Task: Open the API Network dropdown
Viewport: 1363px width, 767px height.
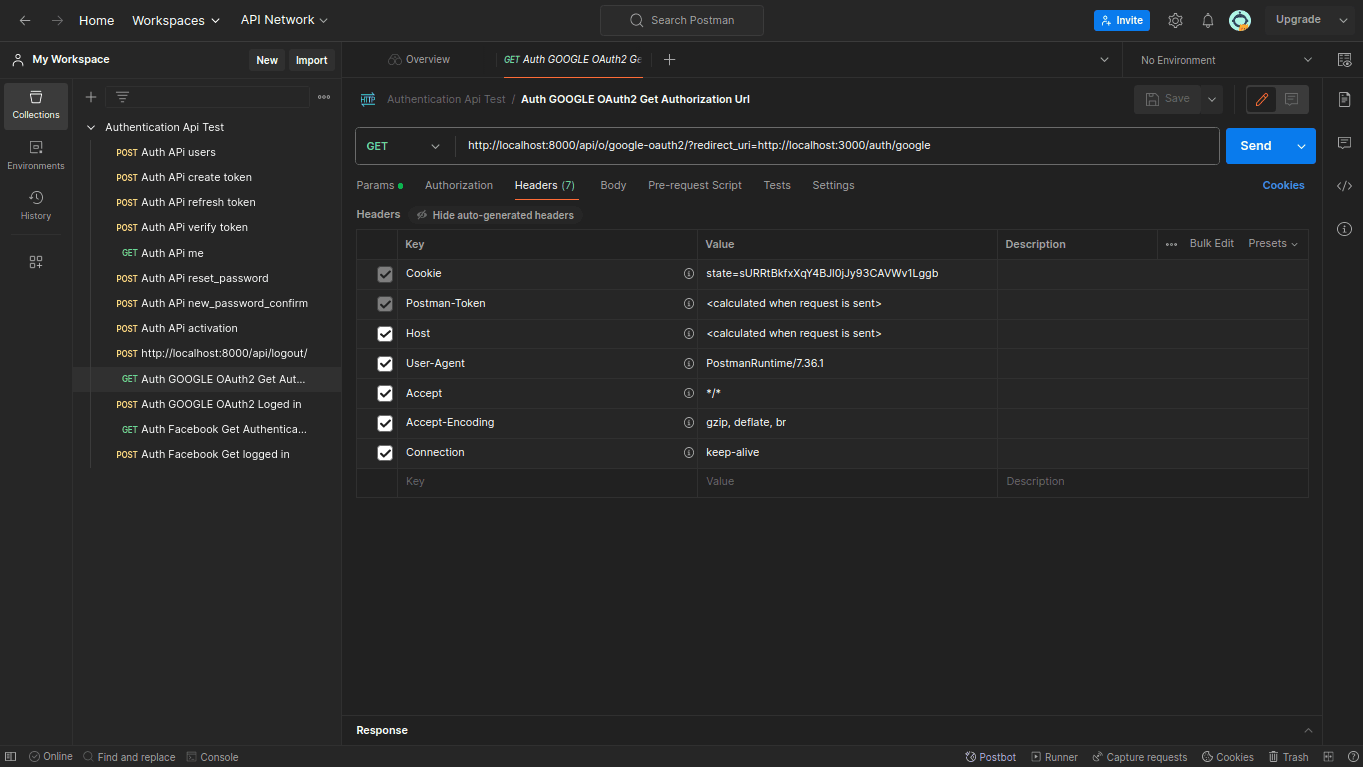Action: click(x=284, y=20)
